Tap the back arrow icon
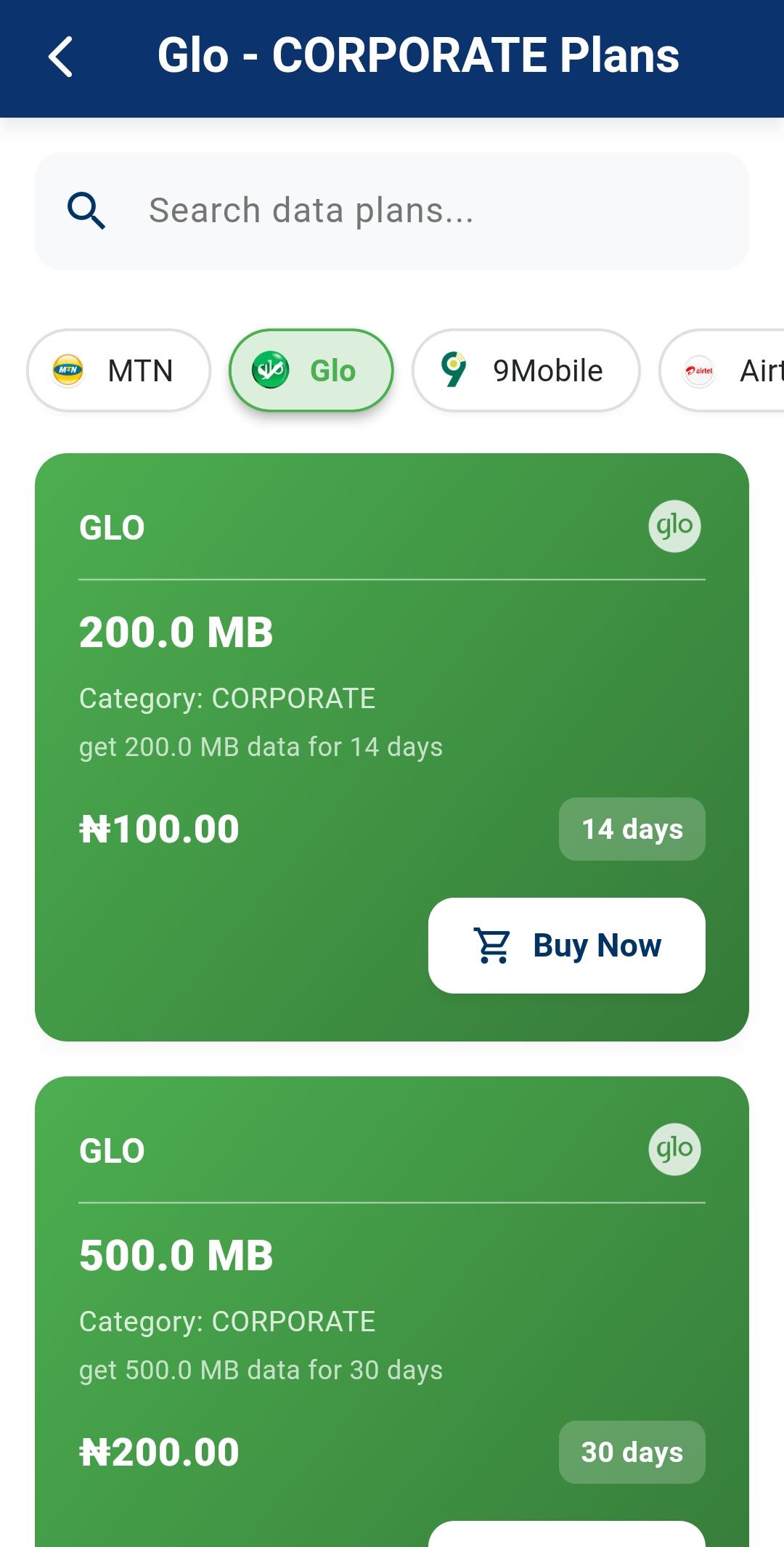Viewport: 784px width, 1547px height. (x=61, y=57)
